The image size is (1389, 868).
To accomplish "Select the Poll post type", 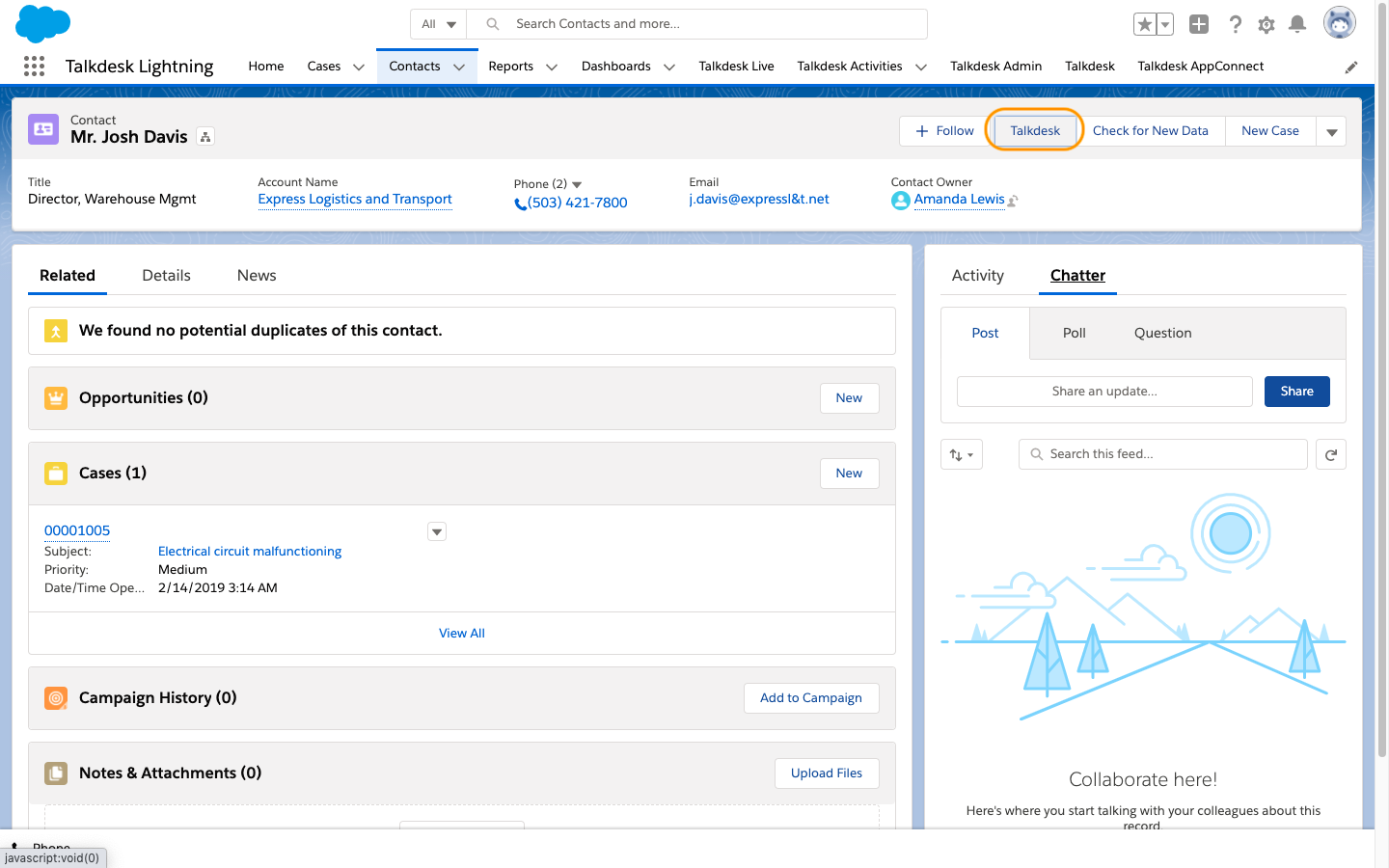I will 1075,333.
